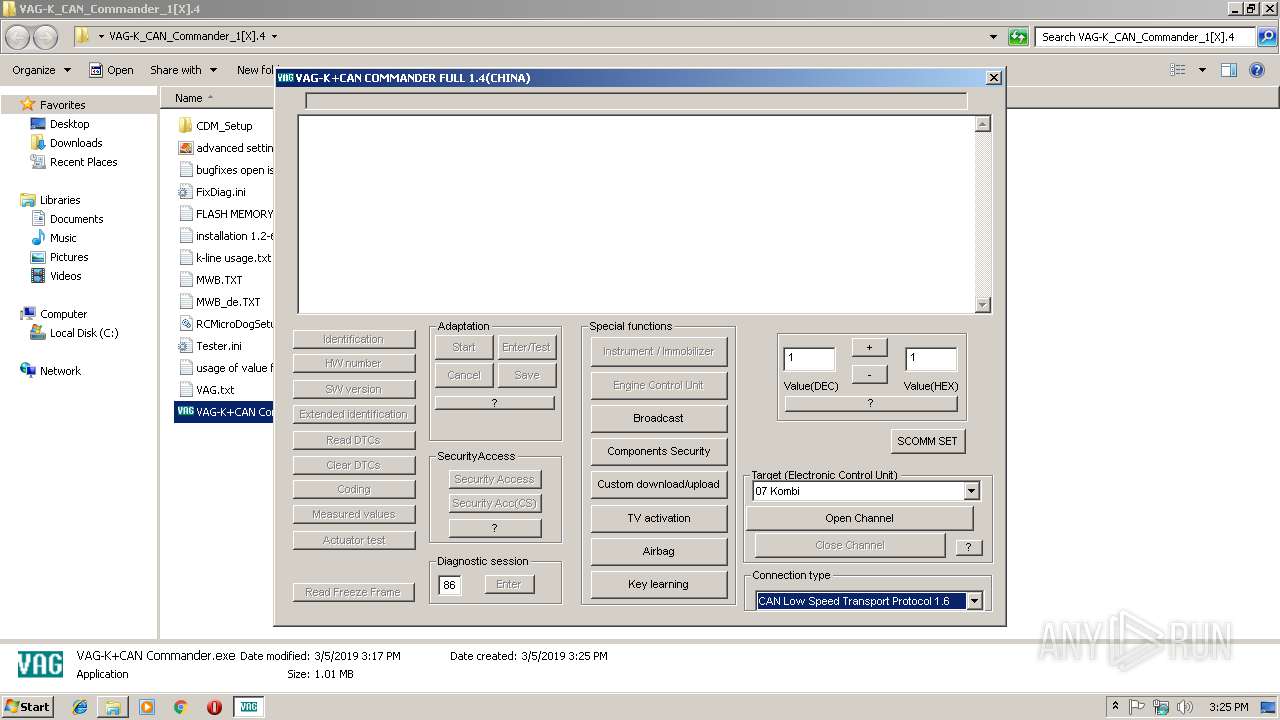
Task: Open Recent Places in navigation pane
Action: (x=83, y=162)
